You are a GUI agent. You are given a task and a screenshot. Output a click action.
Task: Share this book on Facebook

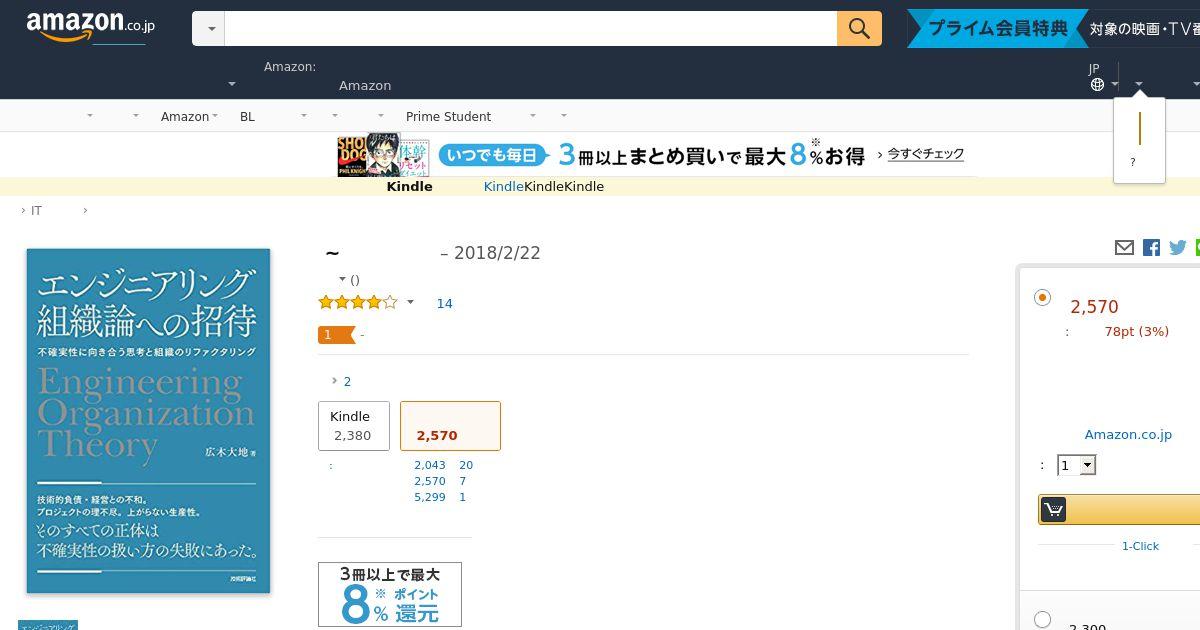(x=1151, y=247)
